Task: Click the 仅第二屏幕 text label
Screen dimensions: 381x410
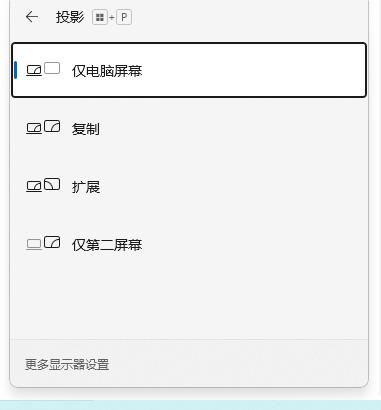Action: click(107, 245)
